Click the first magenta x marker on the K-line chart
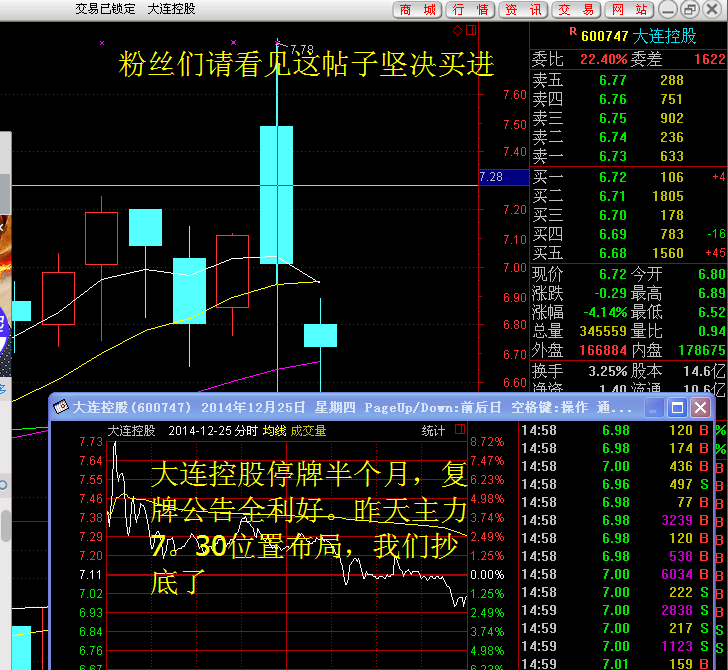This screenshot has width=728, height=670. tap(102, 43)
